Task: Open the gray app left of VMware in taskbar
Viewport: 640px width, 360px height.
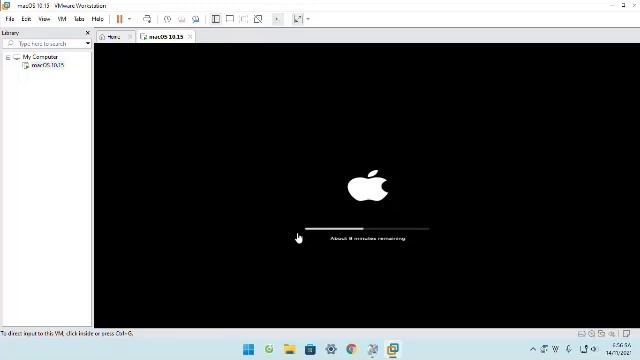Action: tap(372, 349)
